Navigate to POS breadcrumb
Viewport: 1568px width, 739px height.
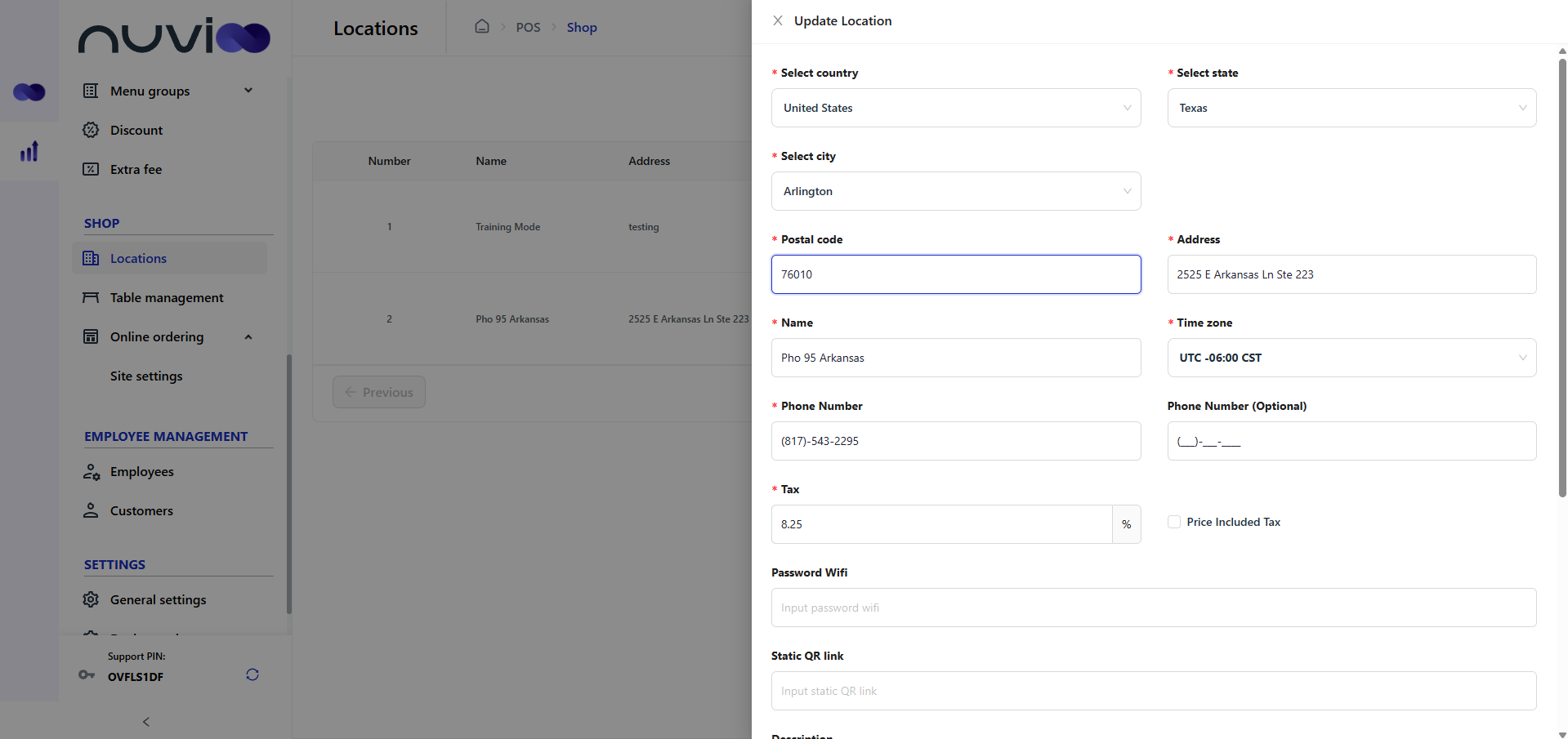(528, 27)
